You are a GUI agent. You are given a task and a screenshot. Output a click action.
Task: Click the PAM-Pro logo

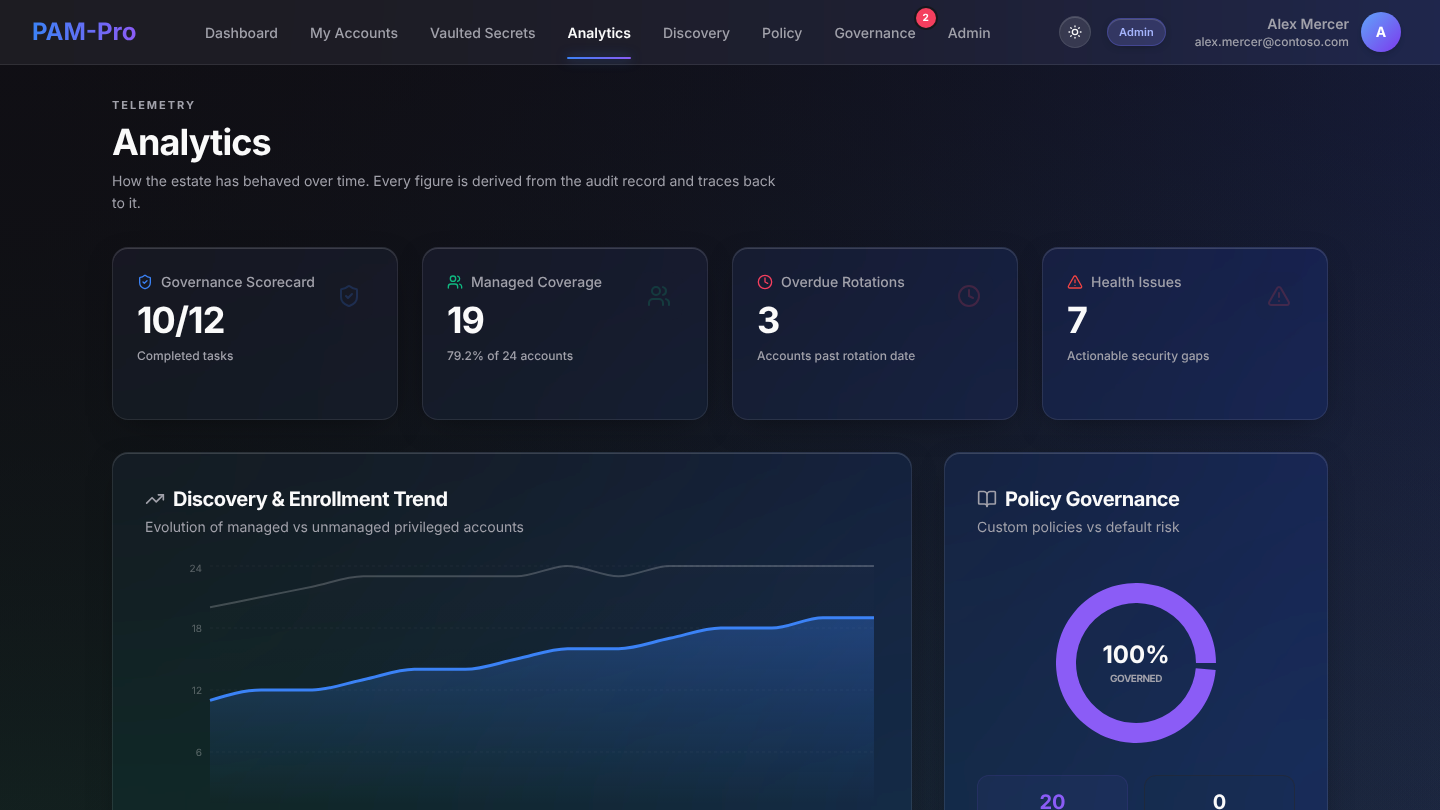(84, 32)
